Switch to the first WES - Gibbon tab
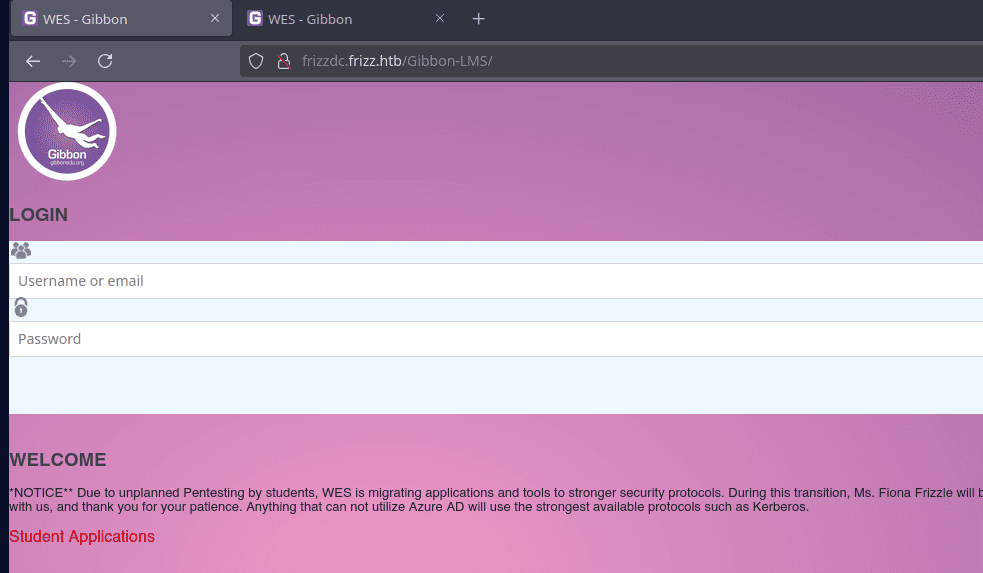Viewport: 983px width, 573px height. pos(110,19)
